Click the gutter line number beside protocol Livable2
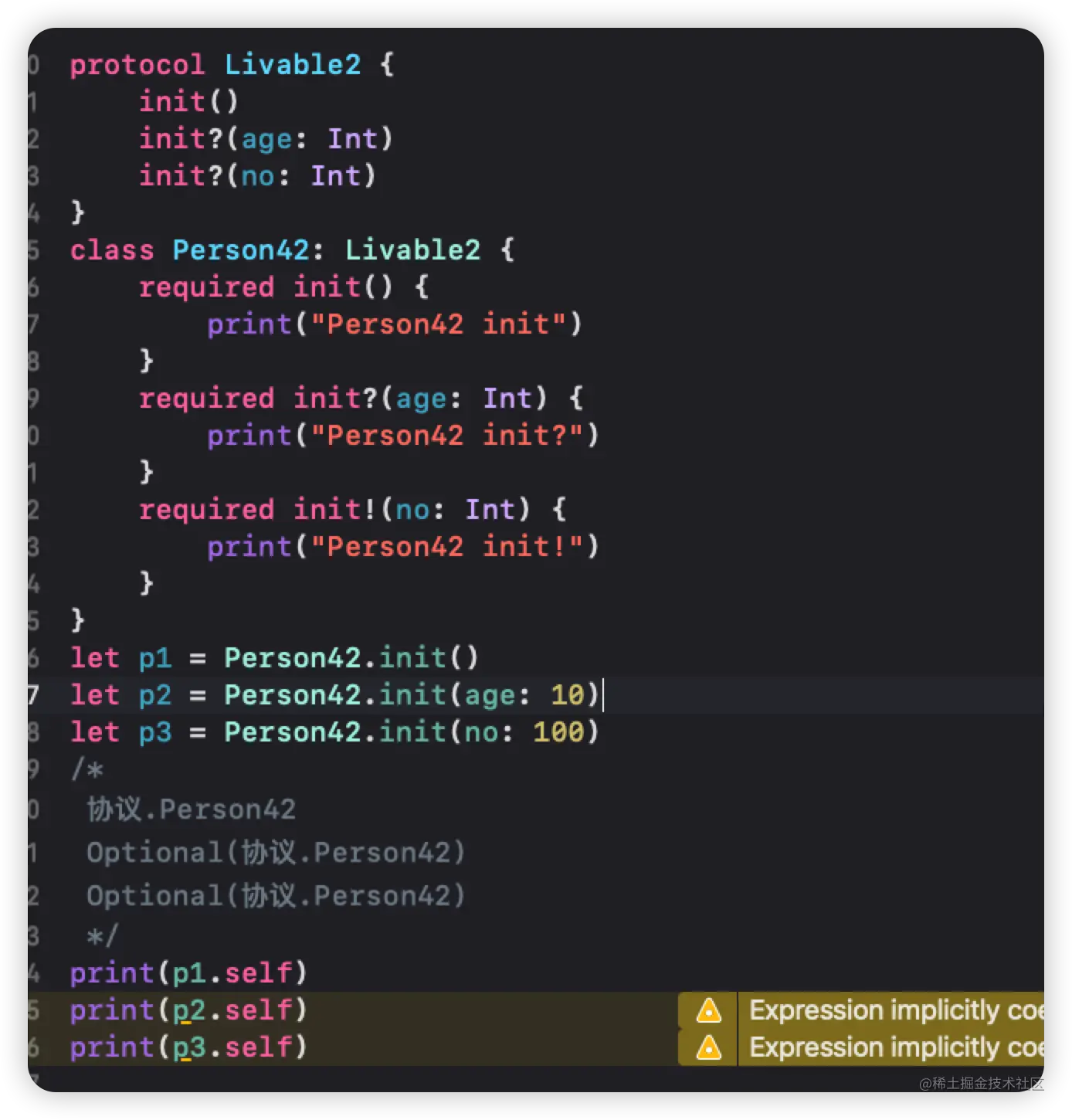Screen dimensions: 1072x1120 pos(33,64)
